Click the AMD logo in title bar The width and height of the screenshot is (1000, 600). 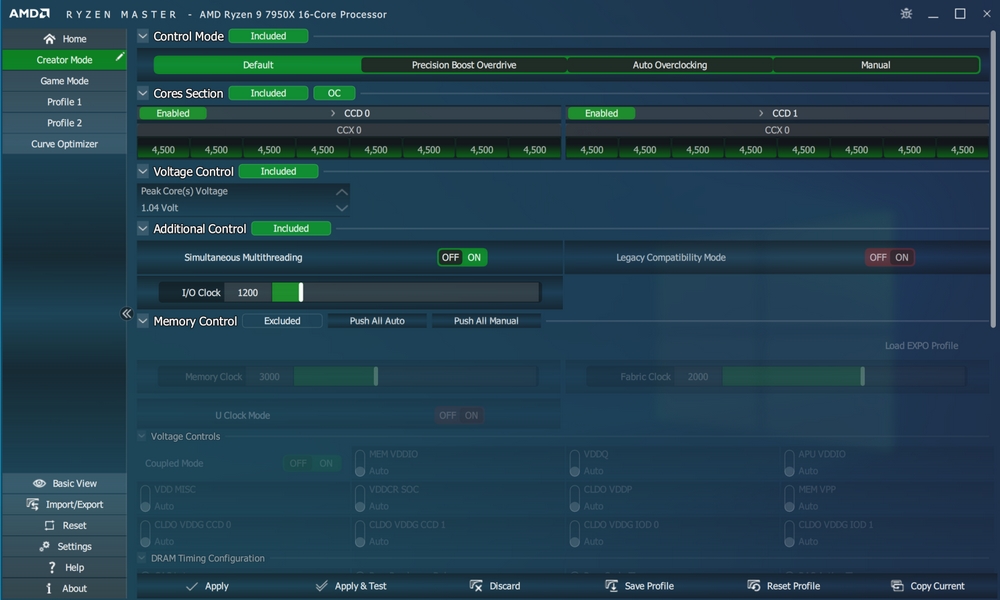tap(29, 13)
